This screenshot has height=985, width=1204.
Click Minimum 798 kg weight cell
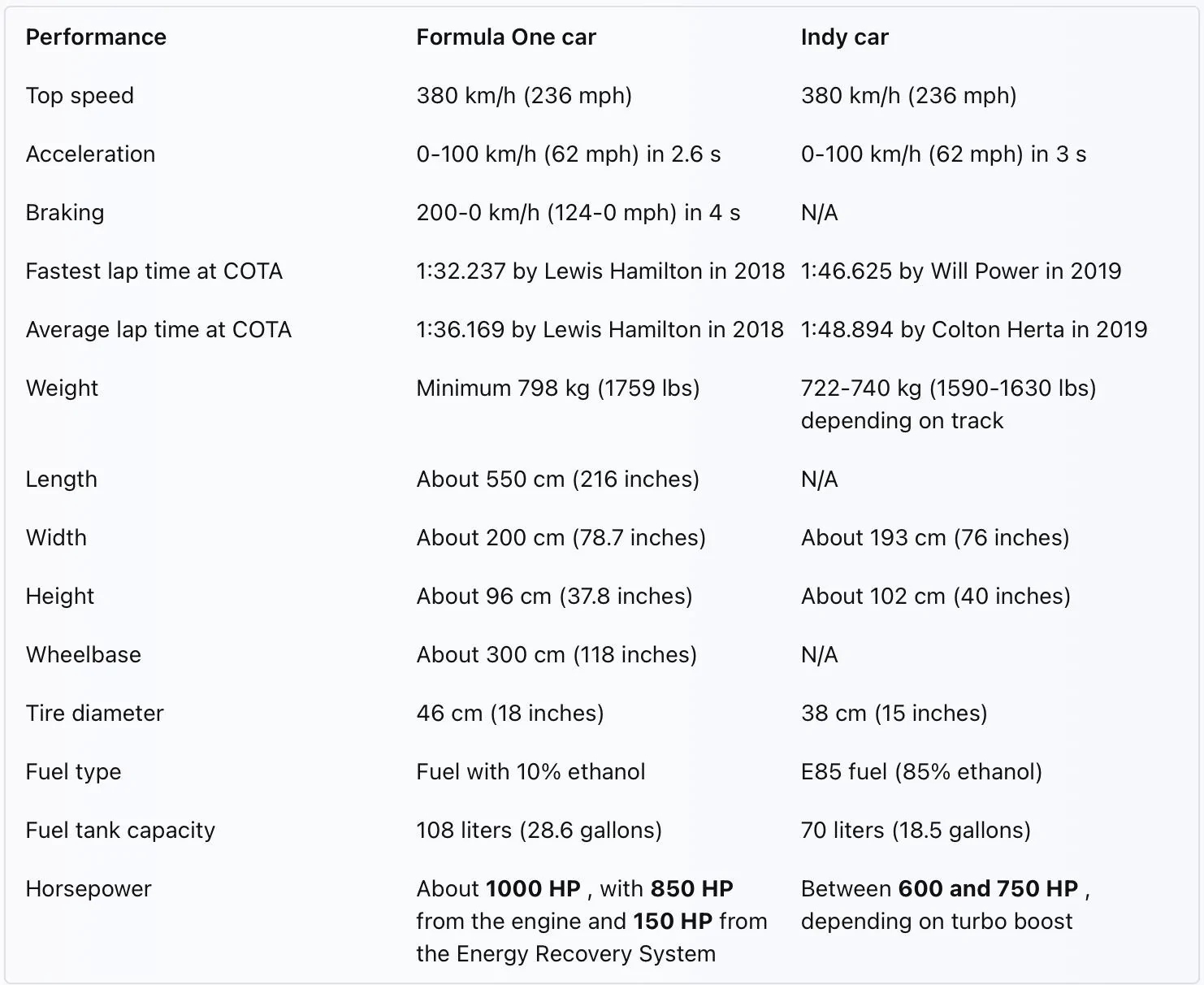tap(558, 388)
